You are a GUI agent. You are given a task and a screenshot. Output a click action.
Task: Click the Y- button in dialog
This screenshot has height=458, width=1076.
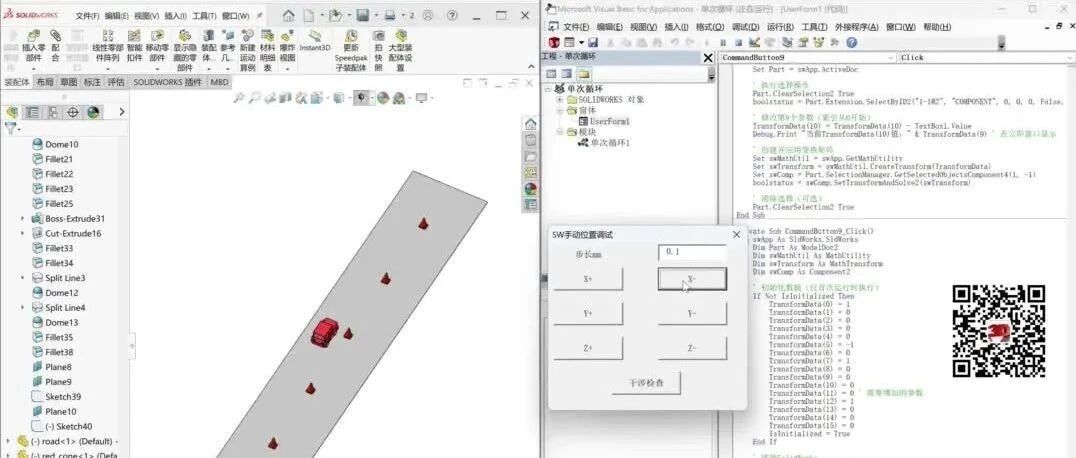(x=692, y=313)
